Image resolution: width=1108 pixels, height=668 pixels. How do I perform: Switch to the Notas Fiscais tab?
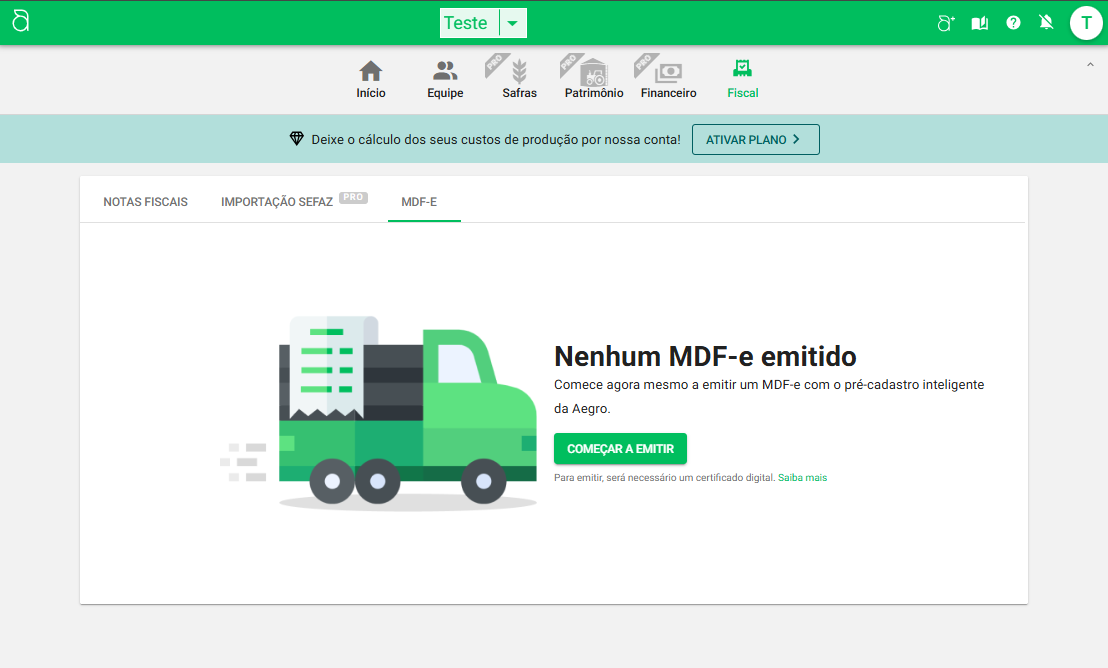click(145, 202)
